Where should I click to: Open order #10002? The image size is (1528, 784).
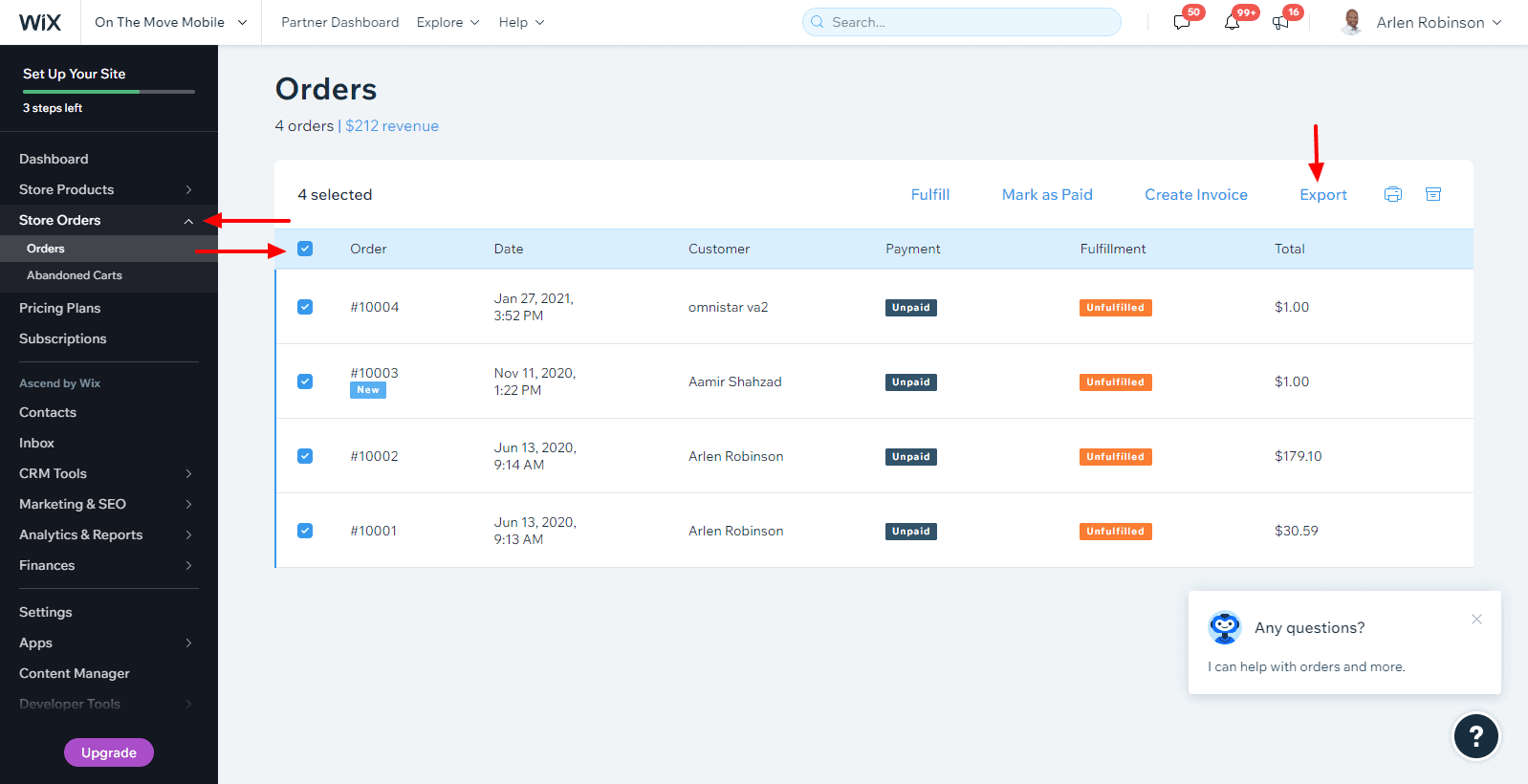tap(374, 456)
